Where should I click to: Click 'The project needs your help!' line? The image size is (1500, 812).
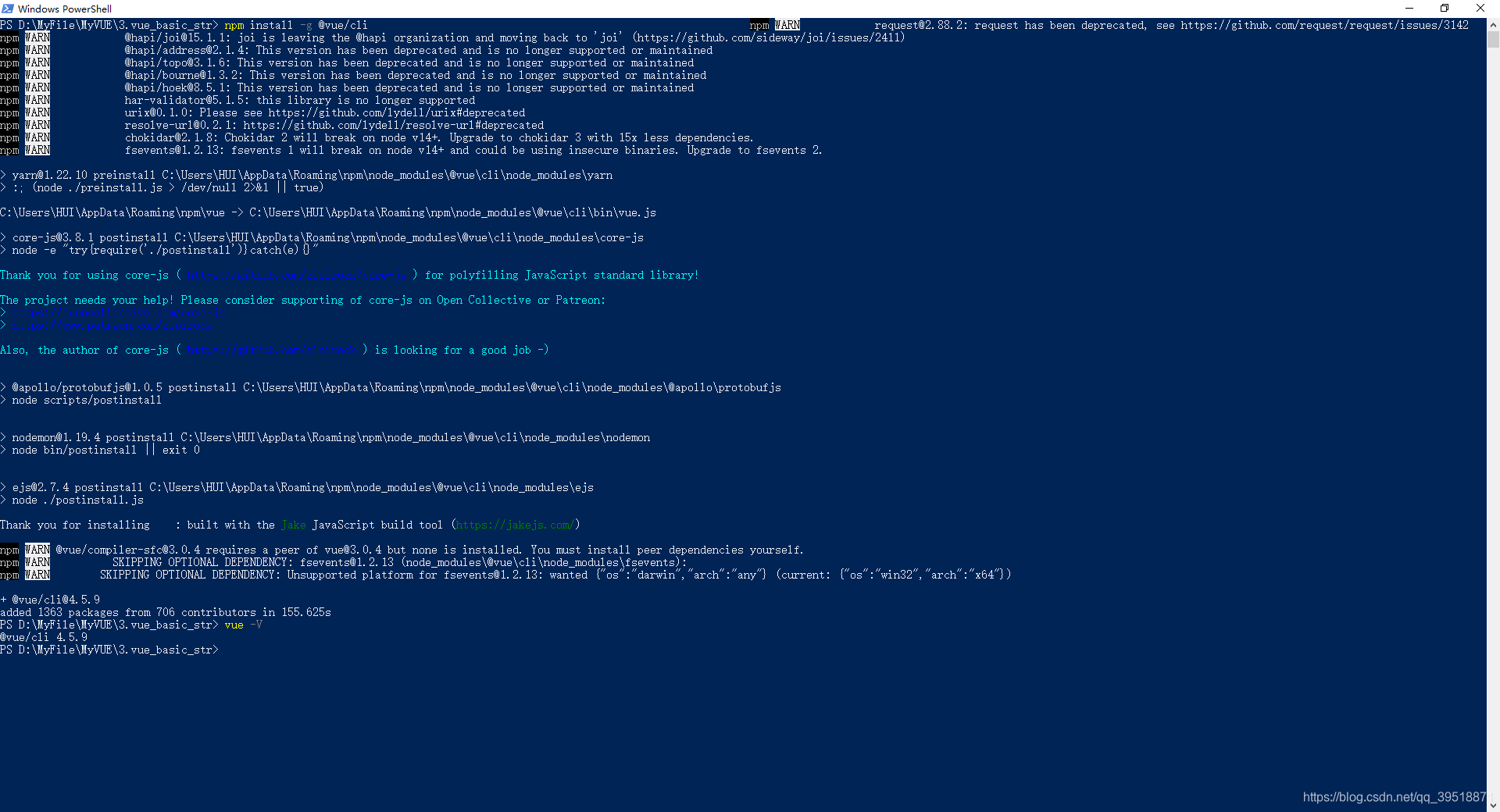[x=303, y=300]
